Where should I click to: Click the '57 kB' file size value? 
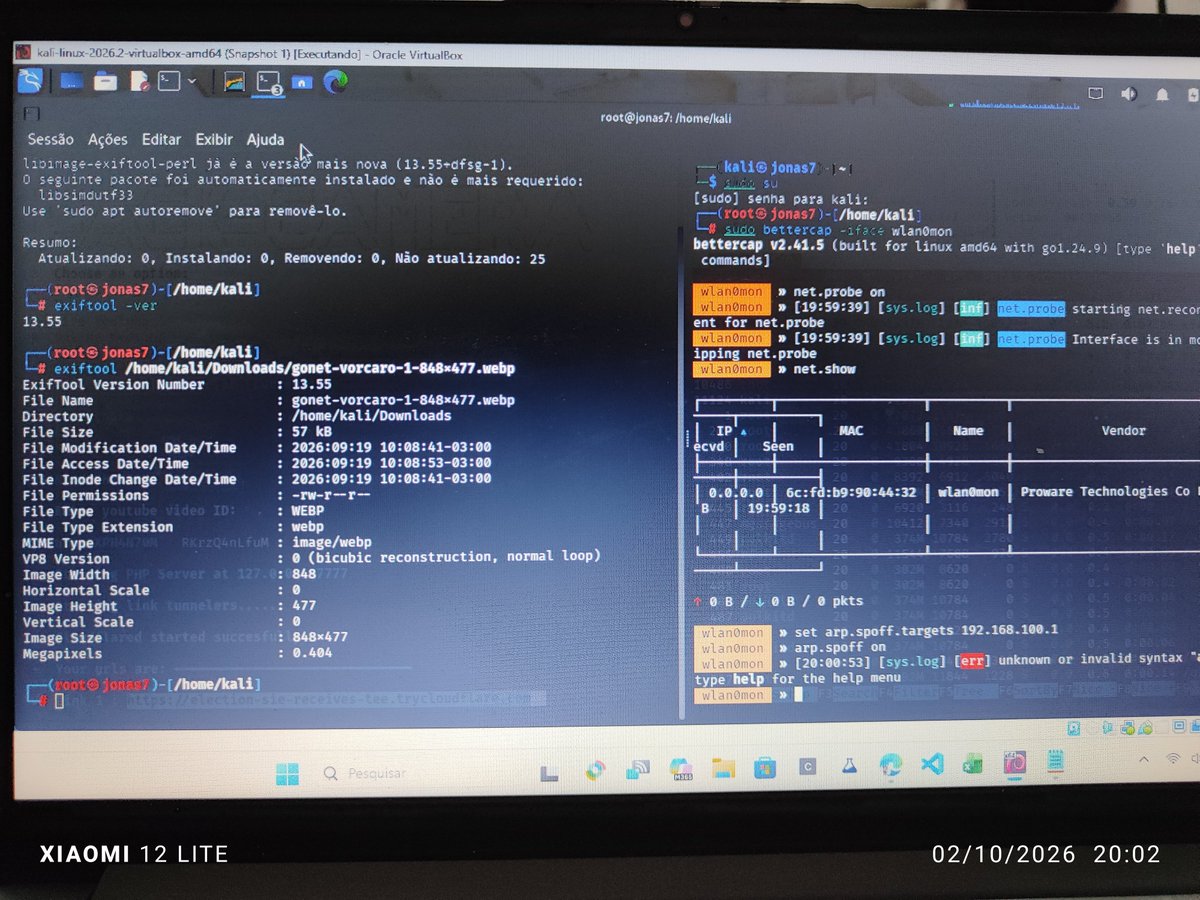click(311, 432)
